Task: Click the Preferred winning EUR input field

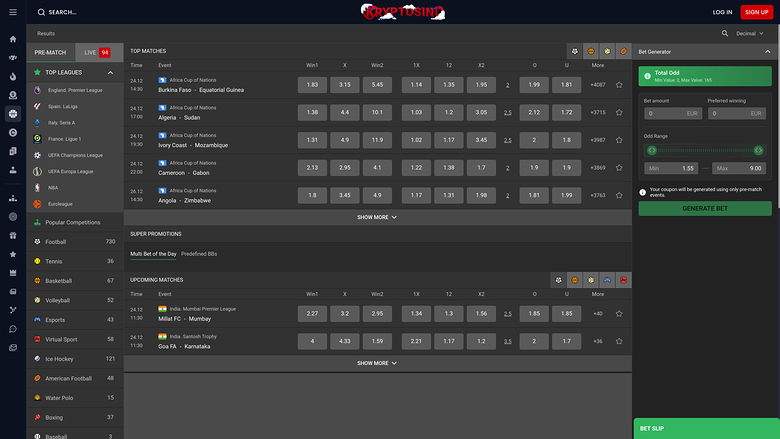Action: pyautogui.click(x=737, y=113)
